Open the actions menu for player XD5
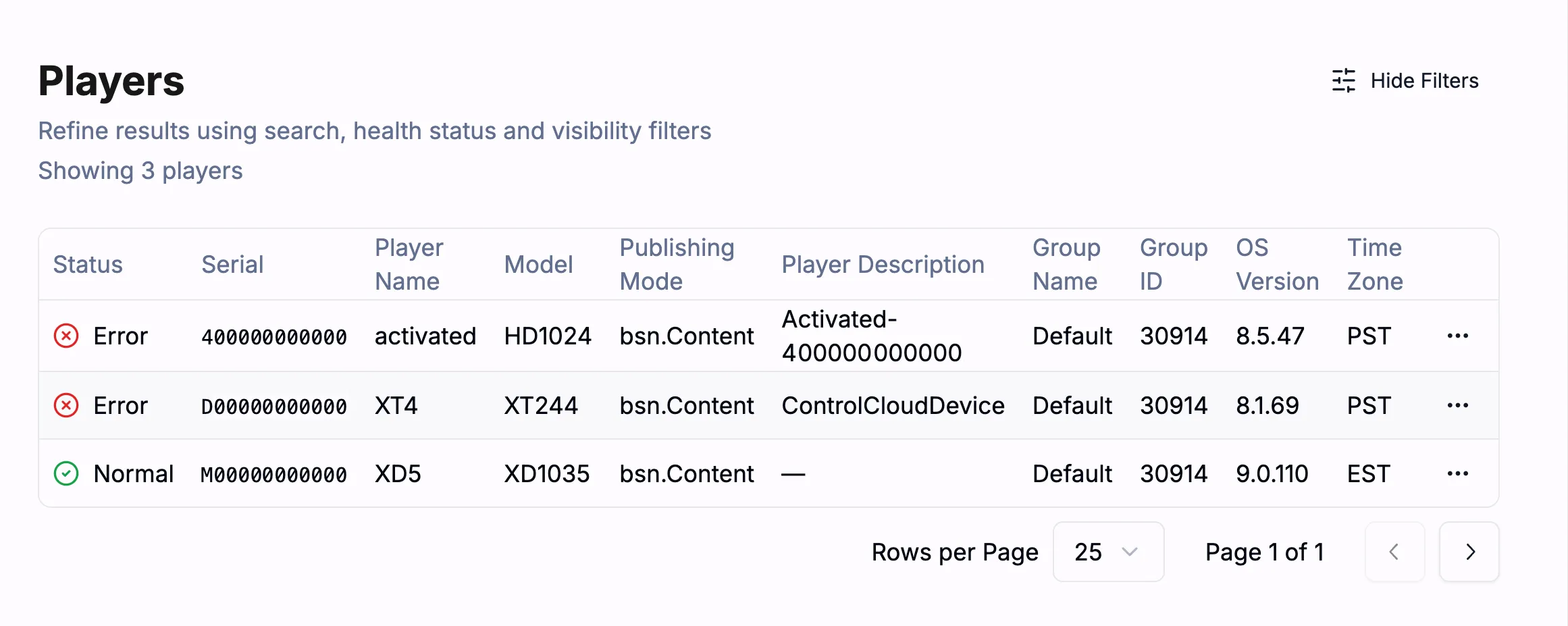 point(1458,473)
